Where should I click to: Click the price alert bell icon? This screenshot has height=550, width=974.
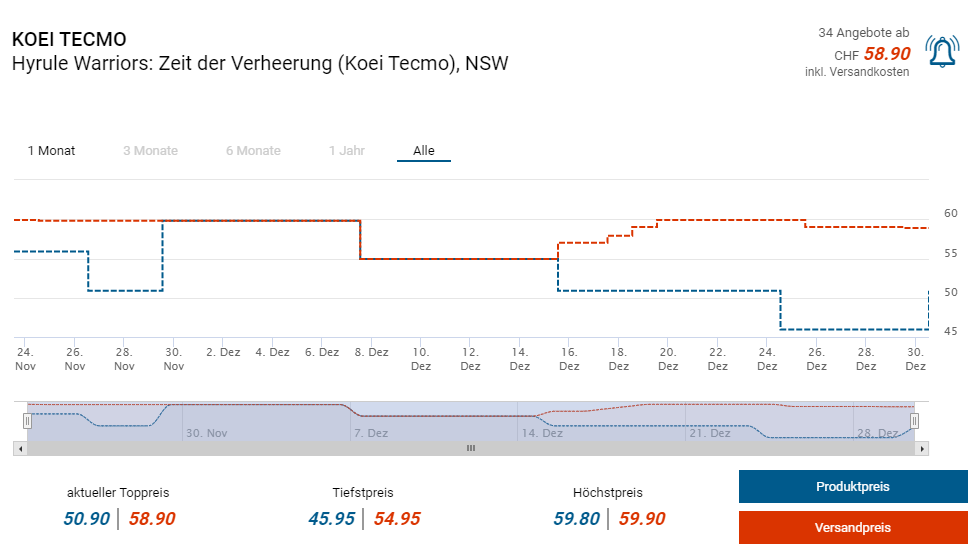click(941, 52)
